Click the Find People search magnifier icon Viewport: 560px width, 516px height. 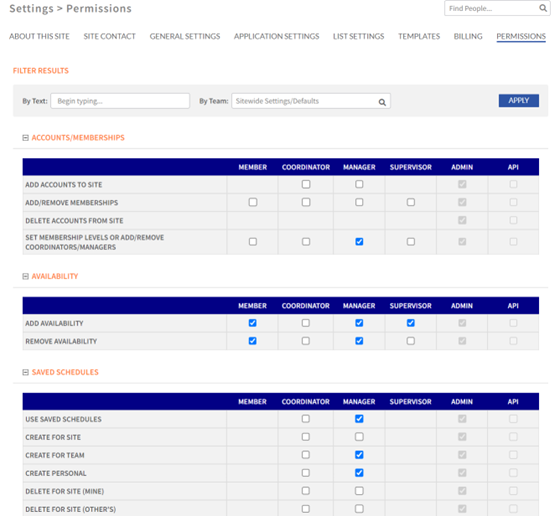pos(542,8)
